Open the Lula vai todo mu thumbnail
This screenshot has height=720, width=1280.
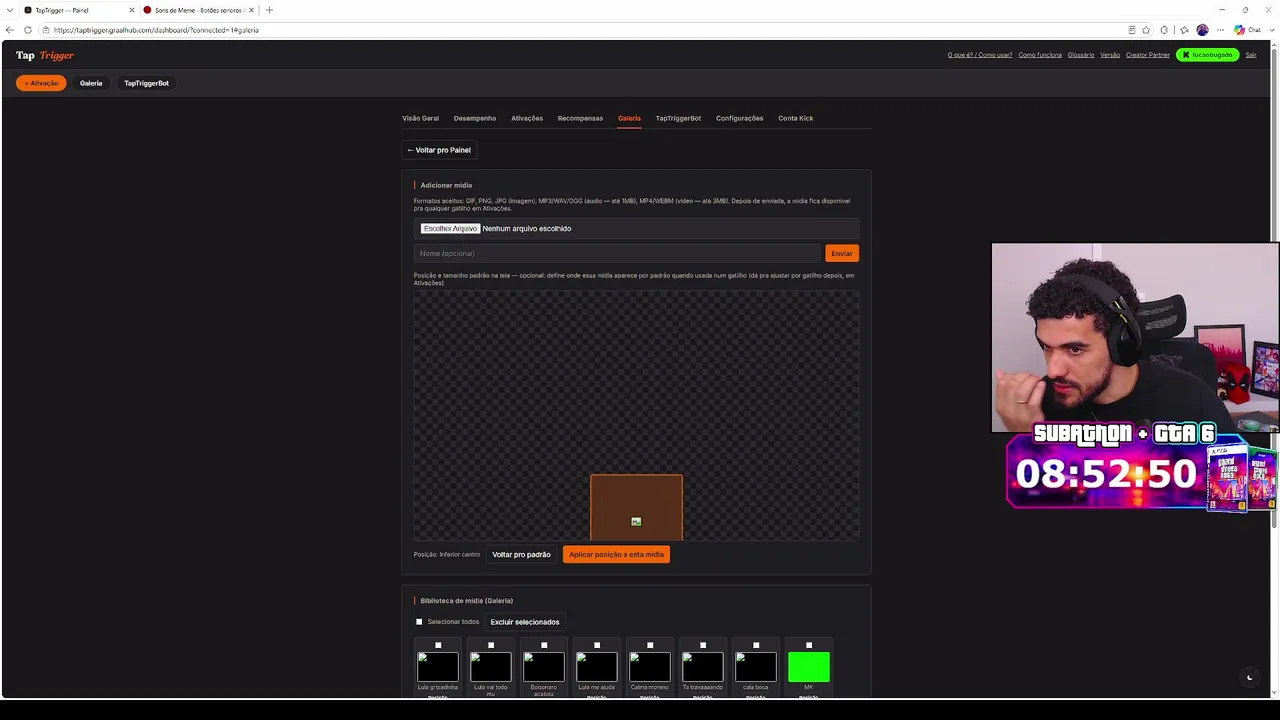pyautogui.click(x=491, y=667)
